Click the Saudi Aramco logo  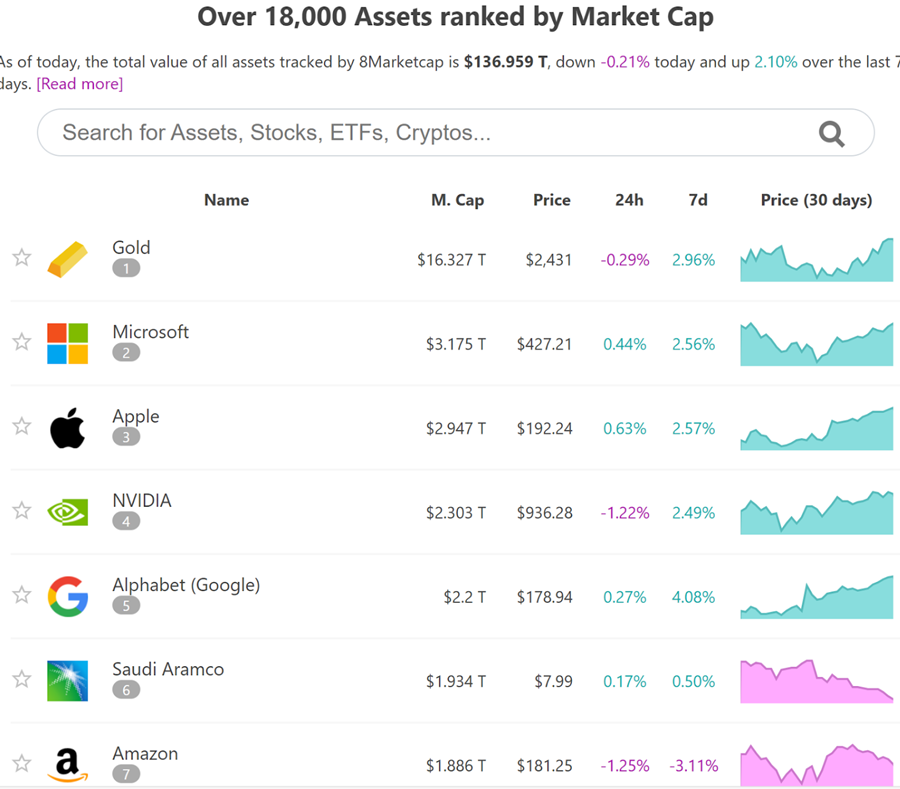coord(67,681)
